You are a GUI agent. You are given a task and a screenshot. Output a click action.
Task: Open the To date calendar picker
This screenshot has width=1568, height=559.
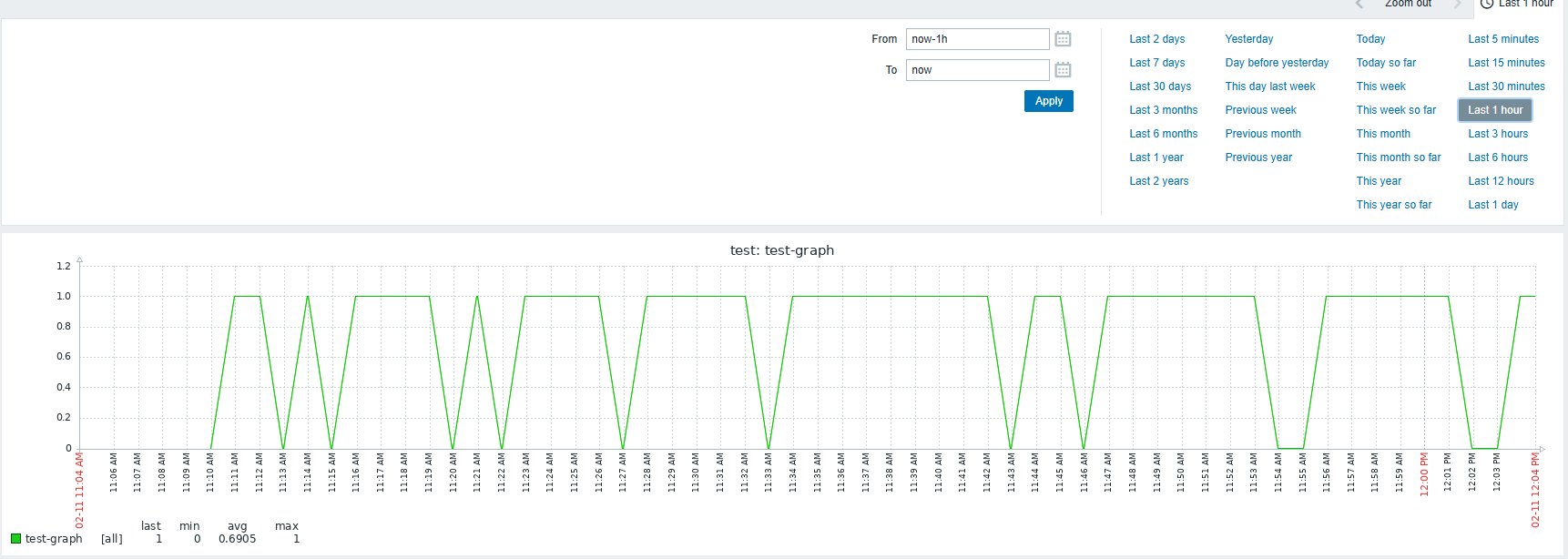pyautogui.click(x=1063, y=70)
